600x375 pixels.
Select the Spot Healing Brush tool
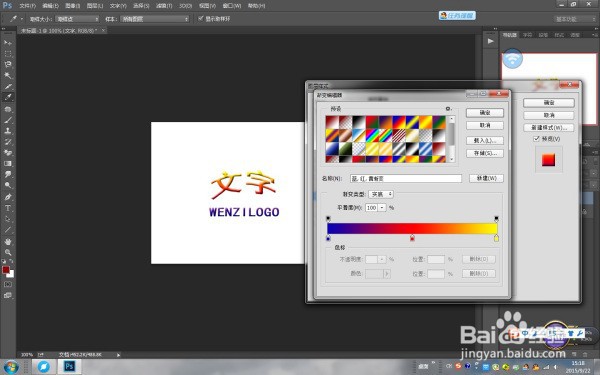(x=8, y=109)
